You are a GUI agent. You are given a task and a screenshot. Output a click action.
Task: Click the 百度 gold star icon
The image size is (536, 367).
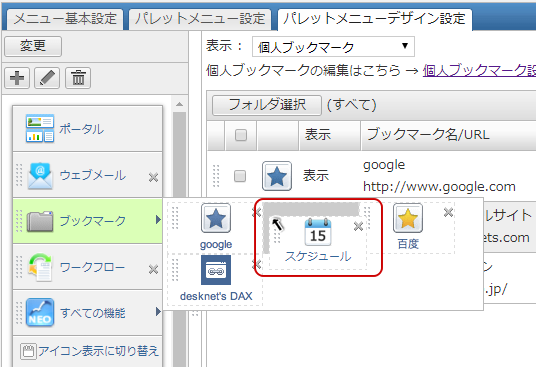tap(408, 218)
